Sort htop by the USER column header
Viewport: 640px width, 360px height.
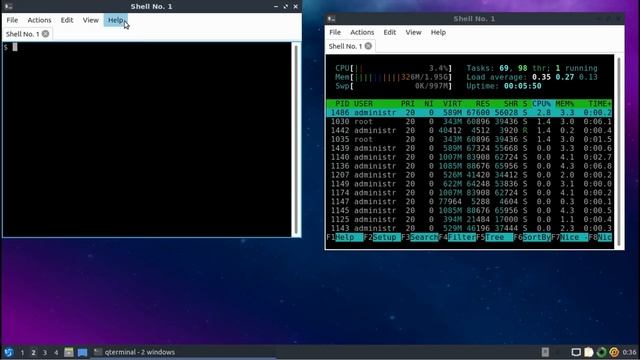click(363, 104)
